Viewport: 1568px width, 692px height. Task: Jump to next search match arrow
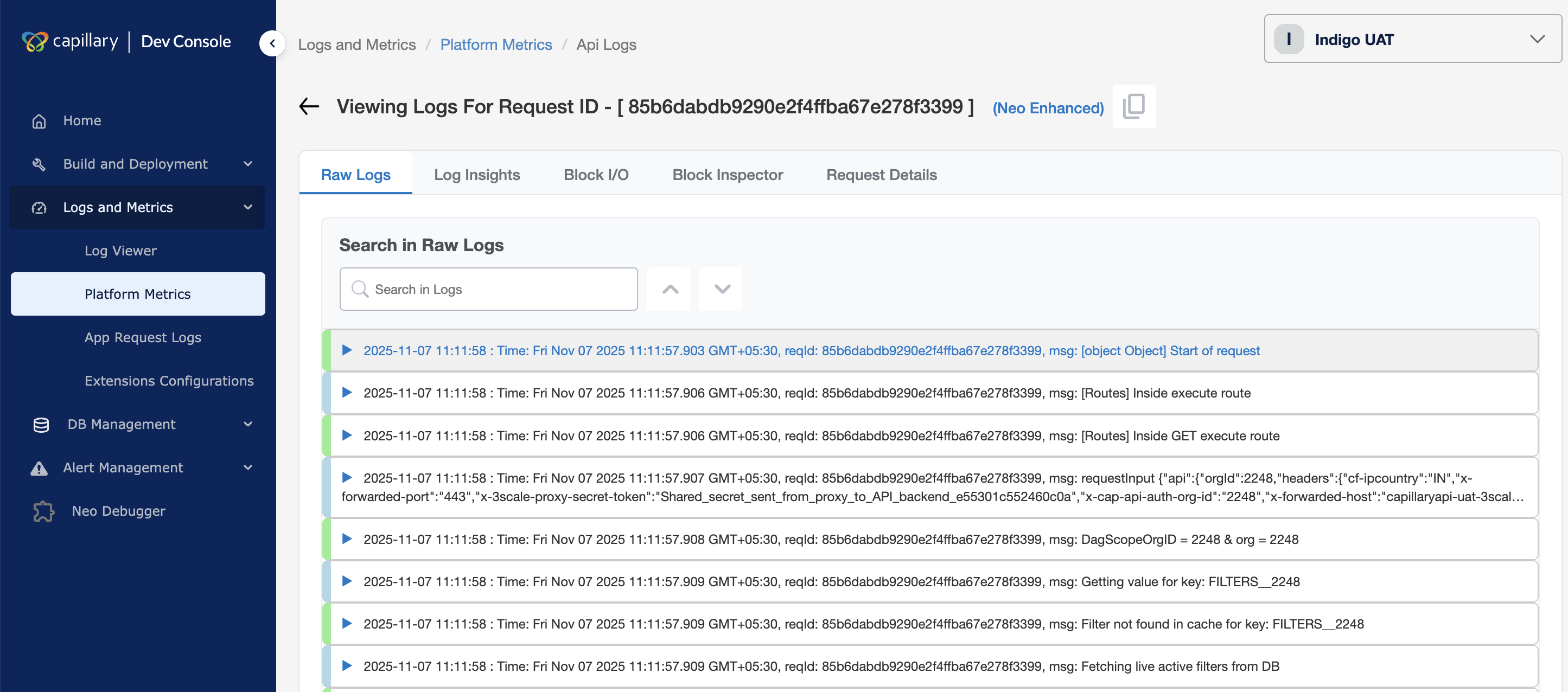tap(721, 289)
